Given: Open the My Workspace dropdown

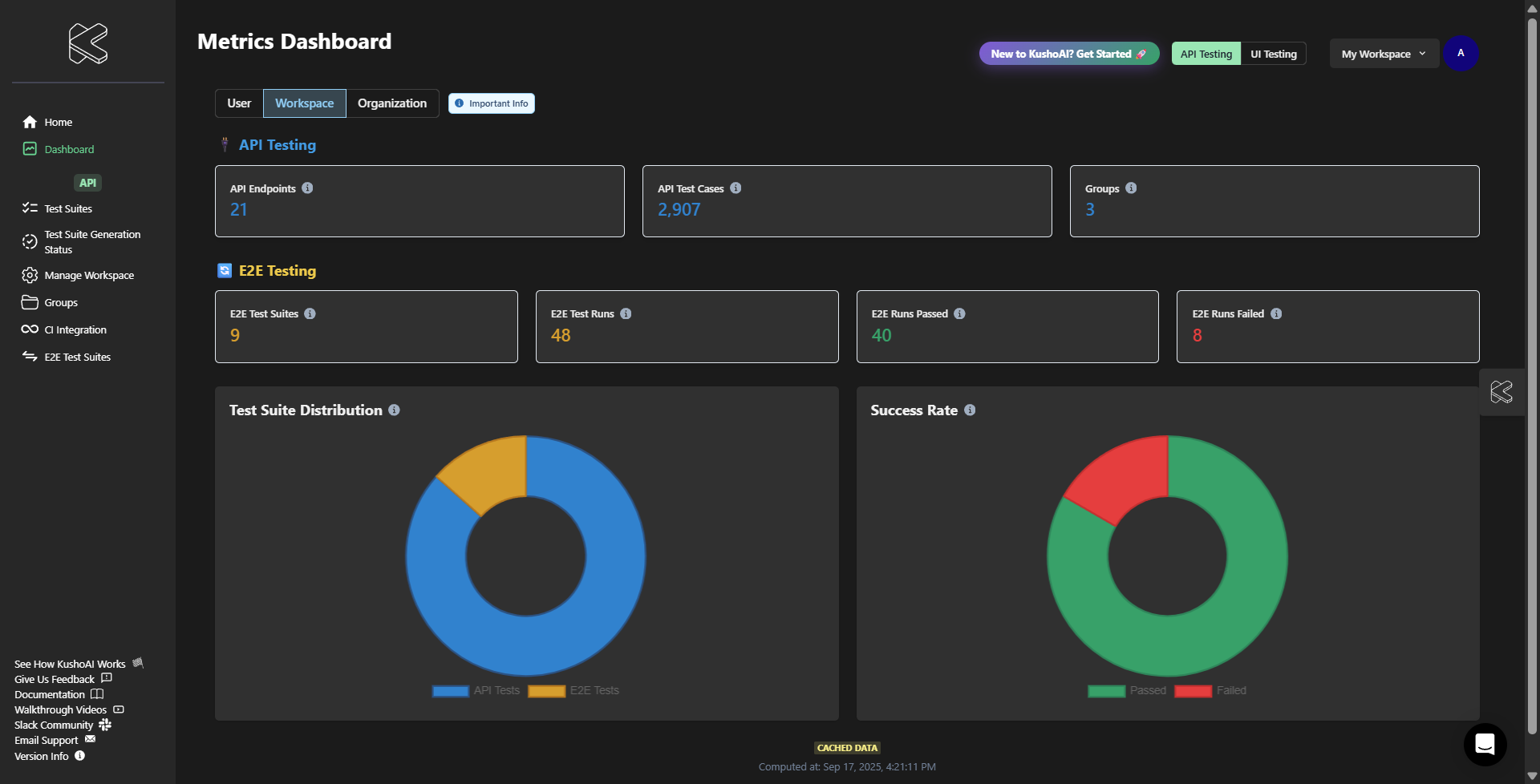Looking at the screenshot, I should tap(1384, 54).
